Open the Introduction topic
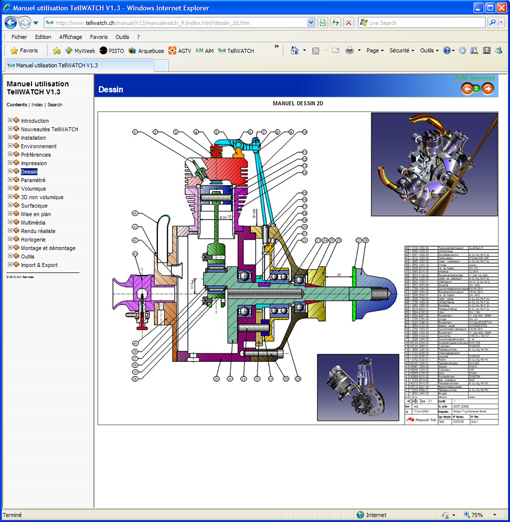This screenshot has width=510, height=522. tap(35, 121)
